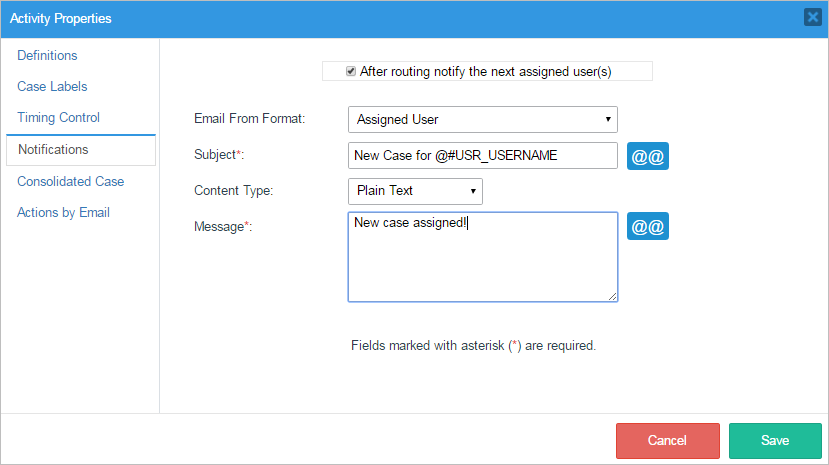Viewport: 829px width, 465px height.
Task: Click the Email From Format label
Action: [249, 120]
